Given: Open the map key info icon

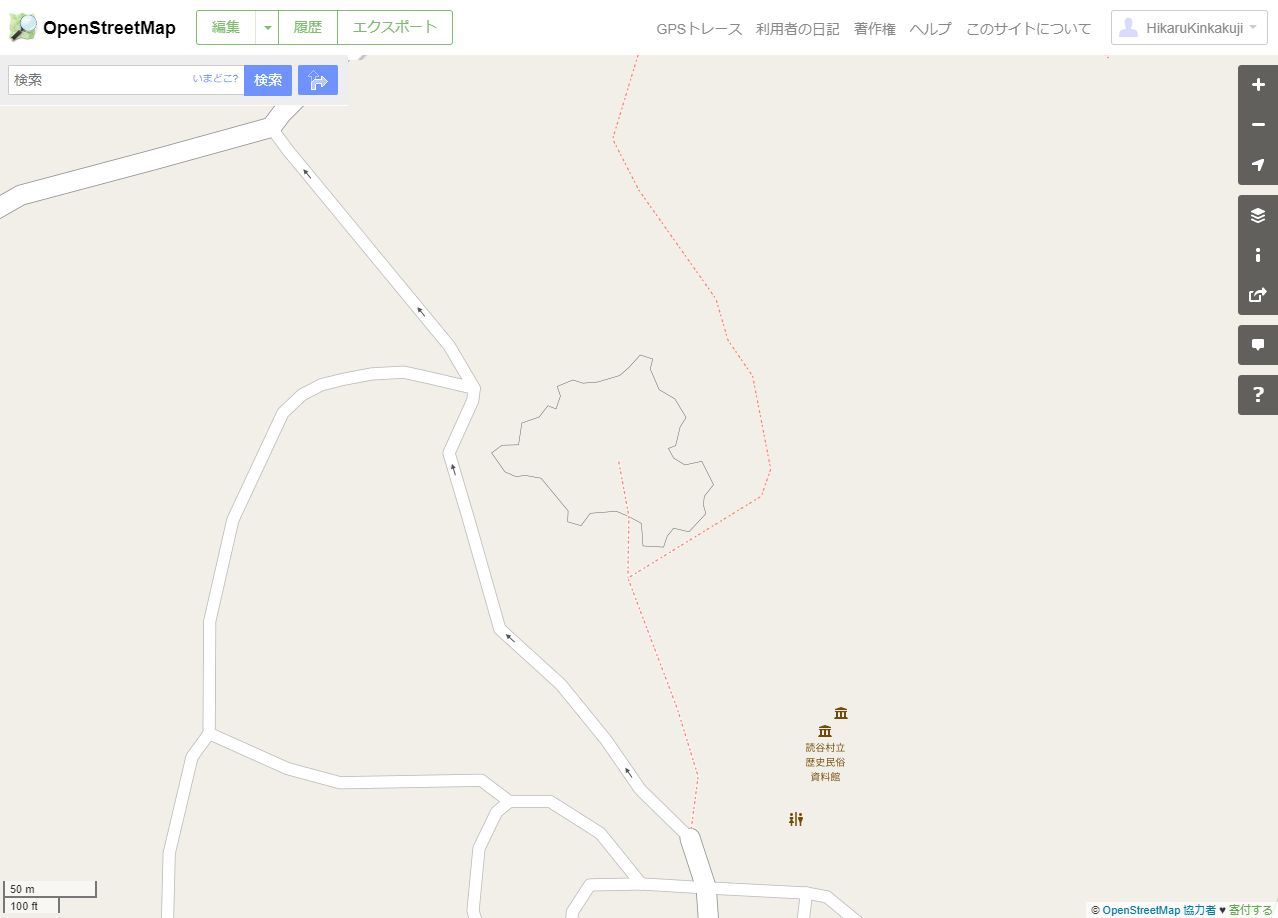Looking at the screenshot, I should 1258,255.
